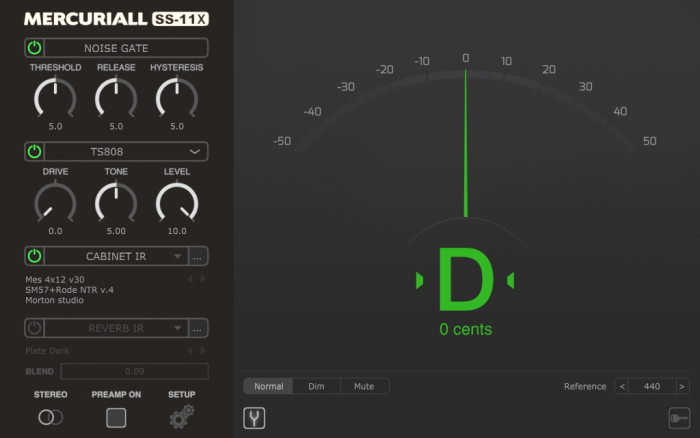Click the Level knob
The width and height of the screenshot is (700, 438).
pos(177,202)
